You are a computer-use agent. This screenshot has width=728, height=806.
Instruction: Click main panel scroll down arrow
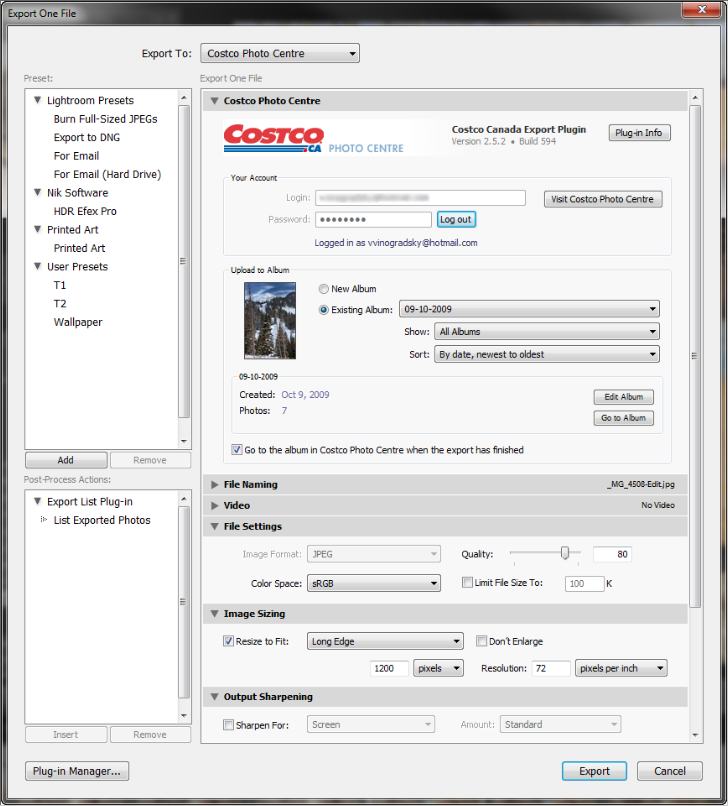[x=695, y=735]
